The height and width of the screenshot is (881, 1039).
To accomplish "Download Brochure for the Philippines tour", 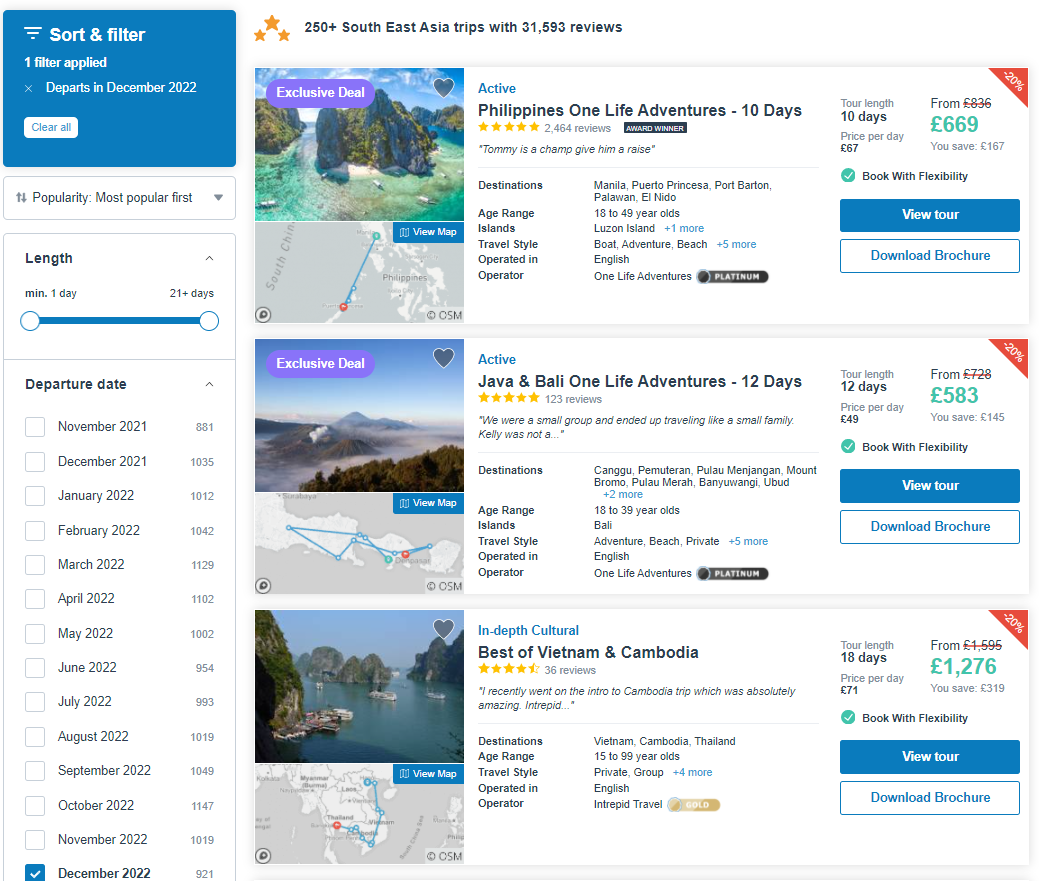I will pyautogui.click(x=930, y=256).
